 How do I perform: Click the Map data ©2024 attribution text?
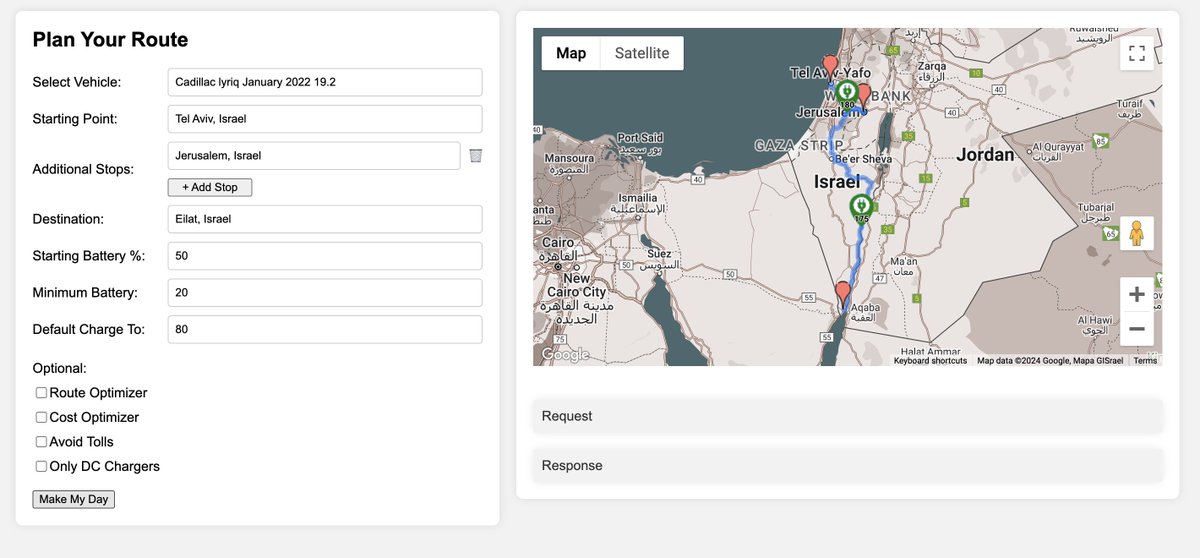[1050, 361]
